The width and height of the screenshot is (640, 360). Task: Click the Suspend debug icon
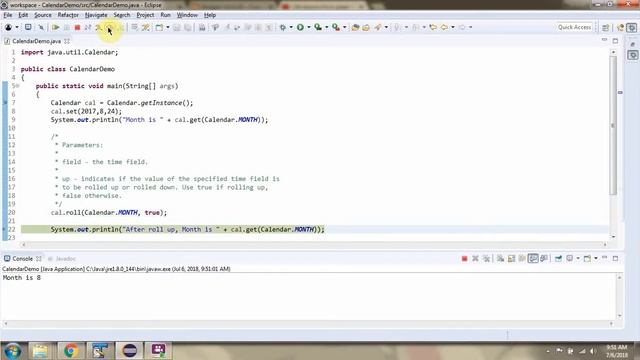coord(66,27)
